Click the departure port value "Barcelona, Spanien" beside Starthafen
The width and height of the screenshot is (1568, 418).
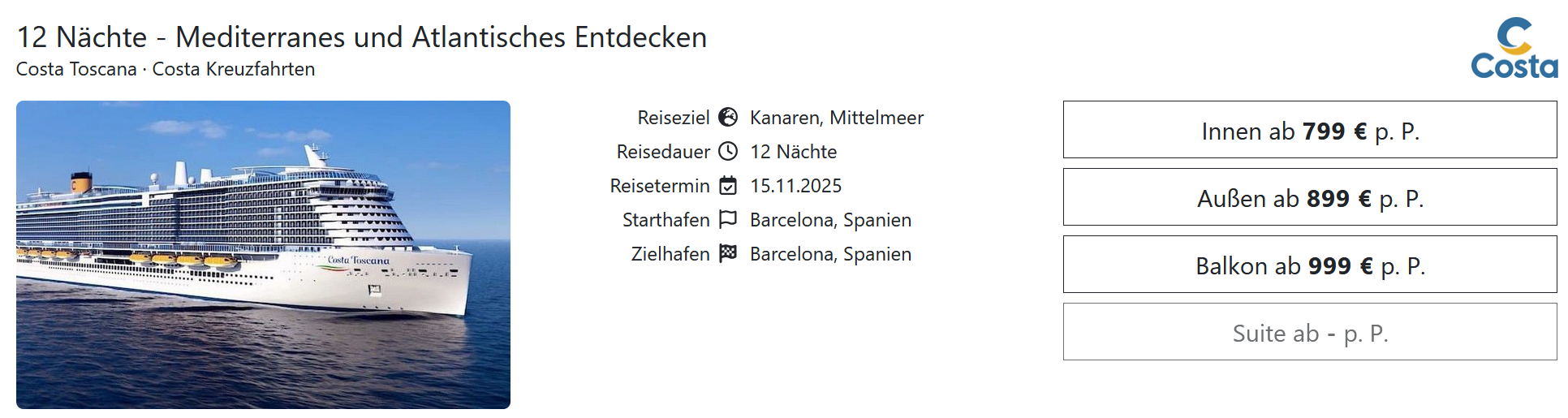click(830, 220)
